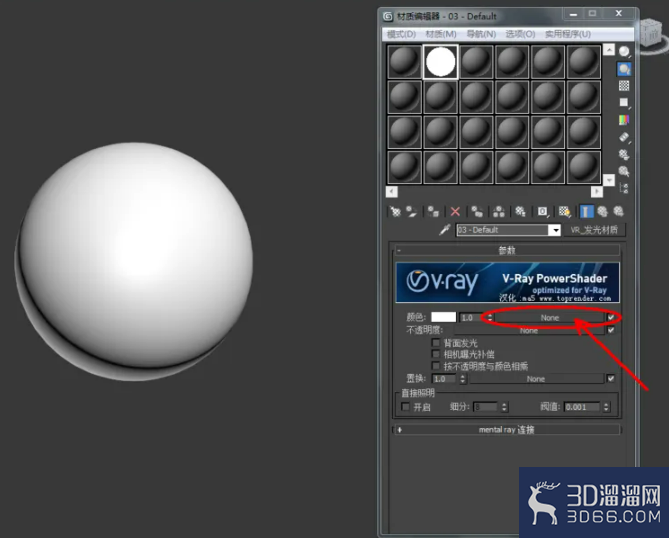Toggle the Show End Result icon

pos(586,212)
